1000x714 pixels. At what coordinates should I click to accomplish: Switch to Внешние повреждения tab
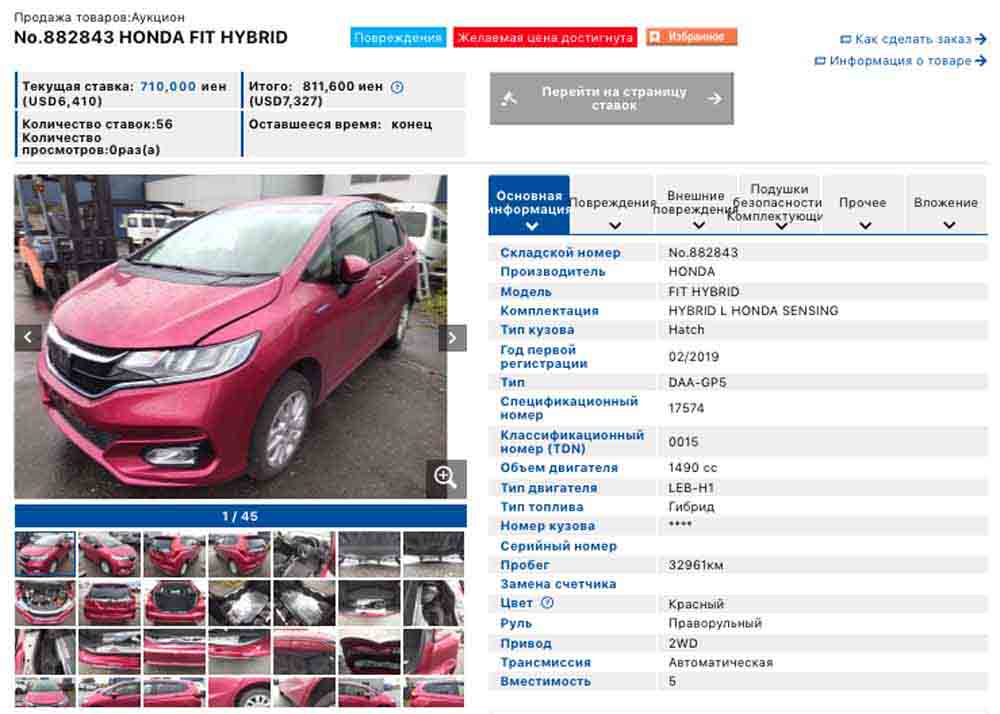(696, 204)
